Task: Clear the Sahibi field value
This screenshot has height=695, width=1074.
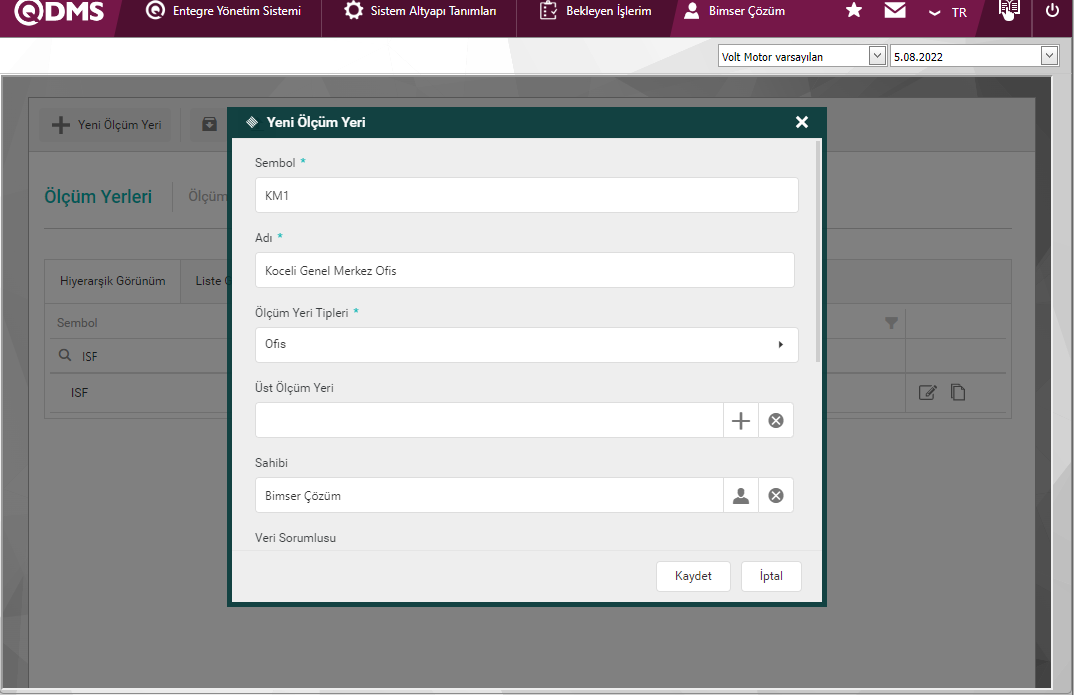Action: tap(776, 496)
